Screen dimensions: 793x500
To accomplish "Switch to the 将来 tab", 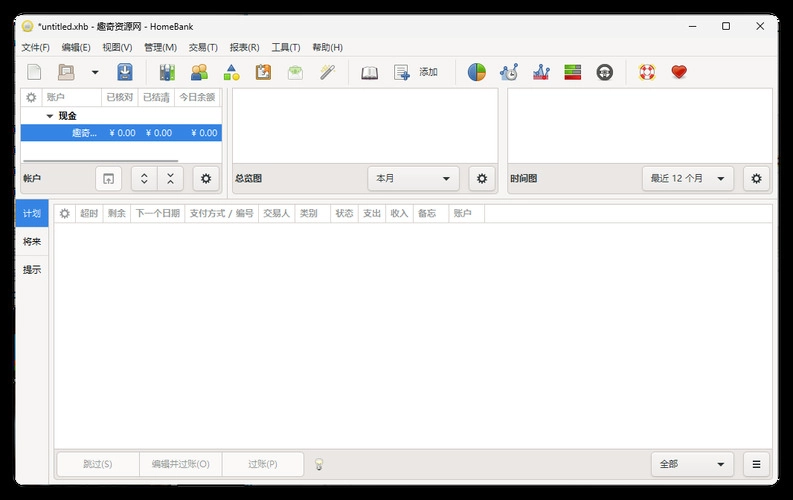I will [32, 241].
